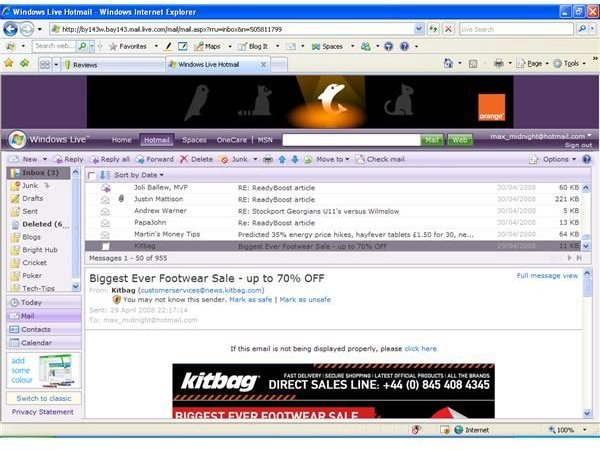Image resolution: width=600 pixels, height=450 pixels.
Task: Click the folder list scroll down arrow
Action: [75, 286]
